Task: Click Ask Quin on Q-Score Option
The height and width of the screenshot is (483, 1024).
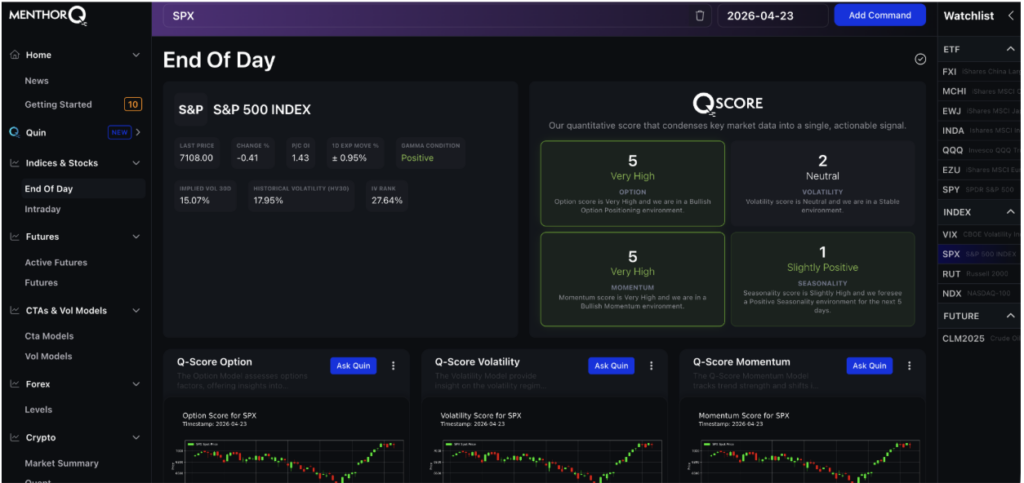Action: pos(353,366)
